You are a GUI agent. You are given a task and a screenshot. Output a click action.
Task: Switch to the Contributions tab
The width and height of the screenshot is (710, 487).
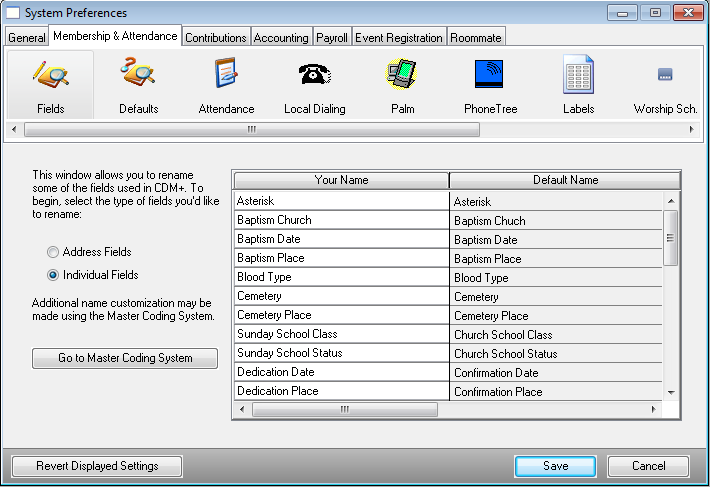(x=216, y=38)
